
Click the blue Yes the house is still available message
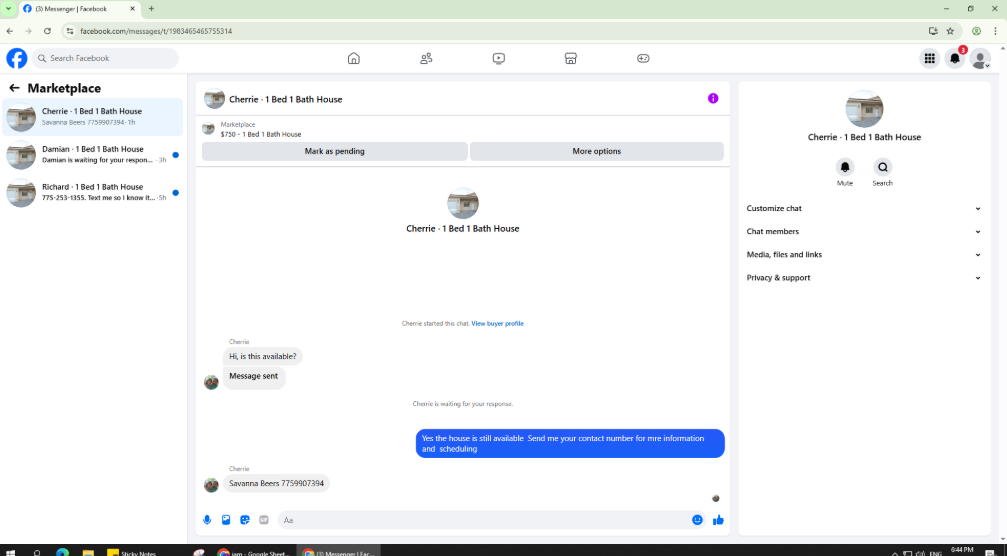(x=570, y=444)
